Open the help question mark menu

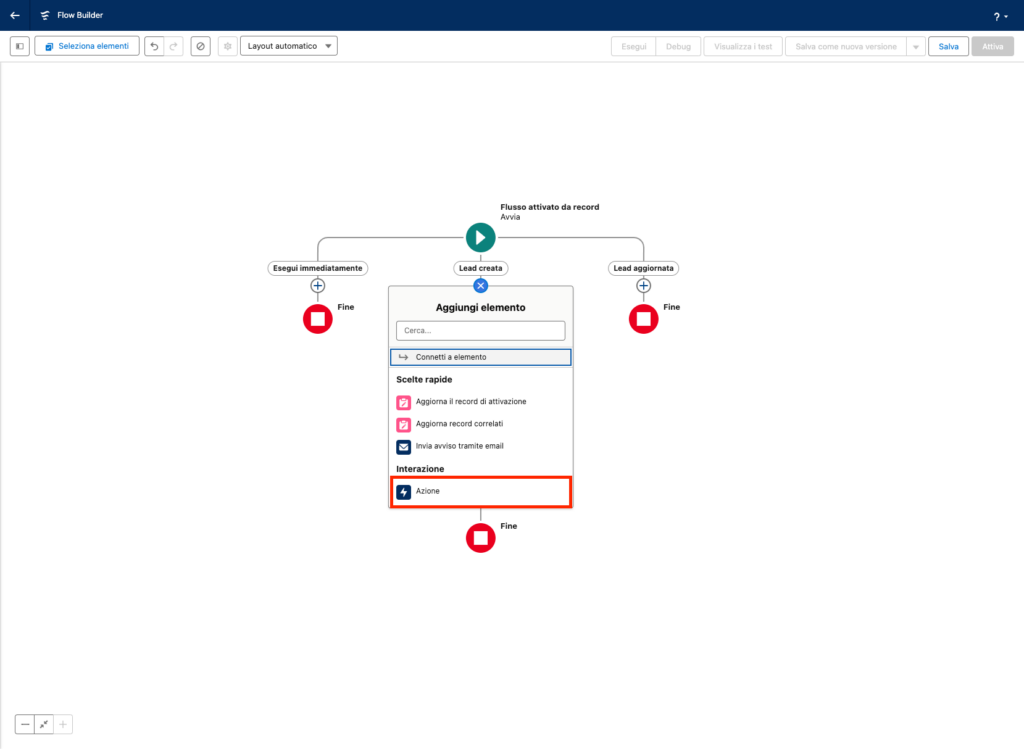[x=999, y=16]
